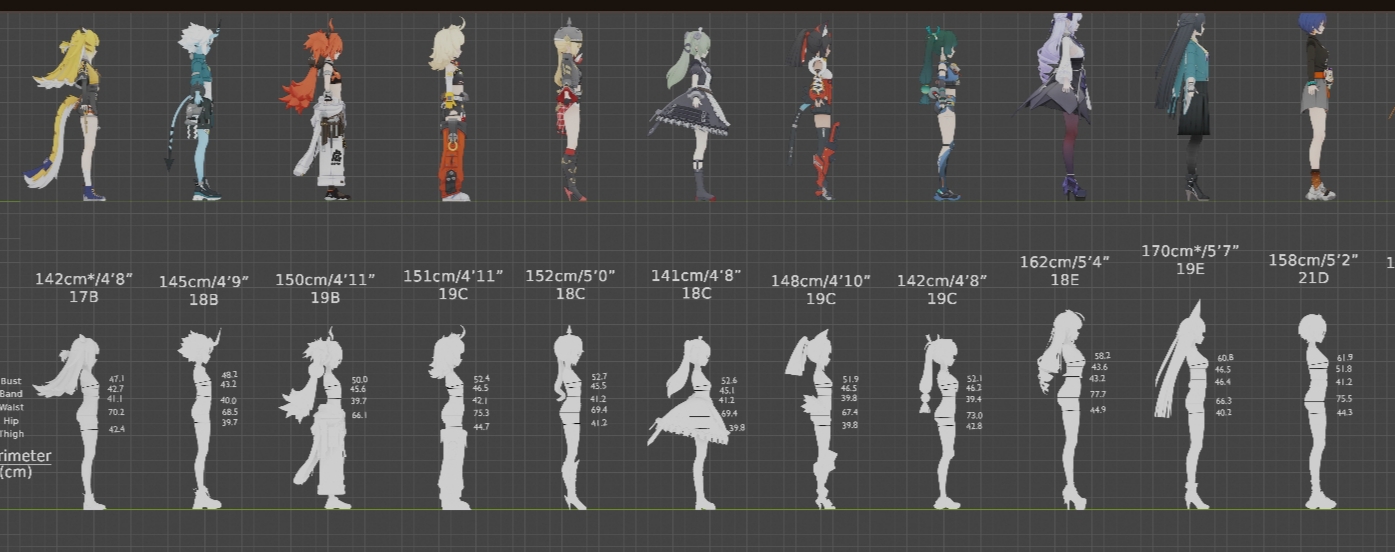Click the silhouette under the 18B label
1395x552 pixels.
[200, 420]
